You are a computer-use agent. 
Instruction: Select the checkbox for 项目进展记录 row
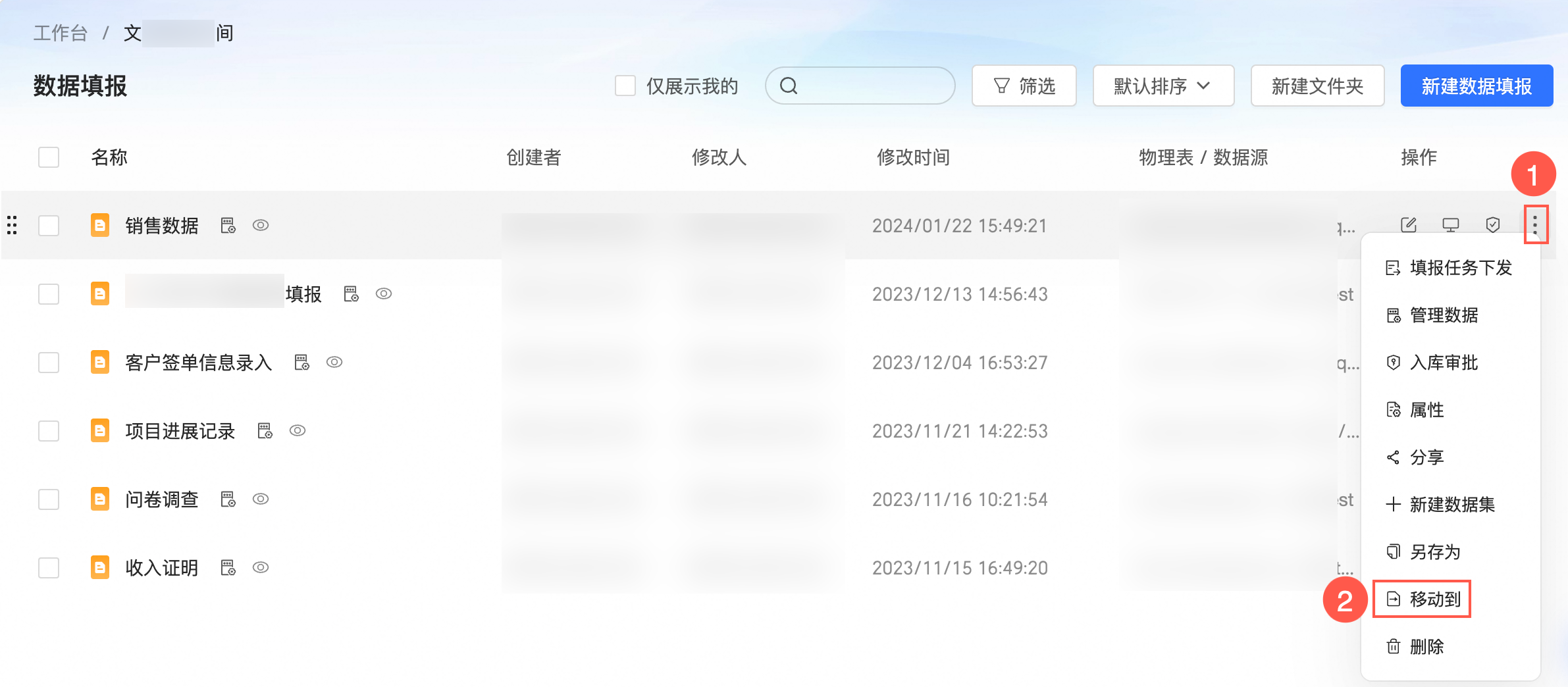pos(49,431)
